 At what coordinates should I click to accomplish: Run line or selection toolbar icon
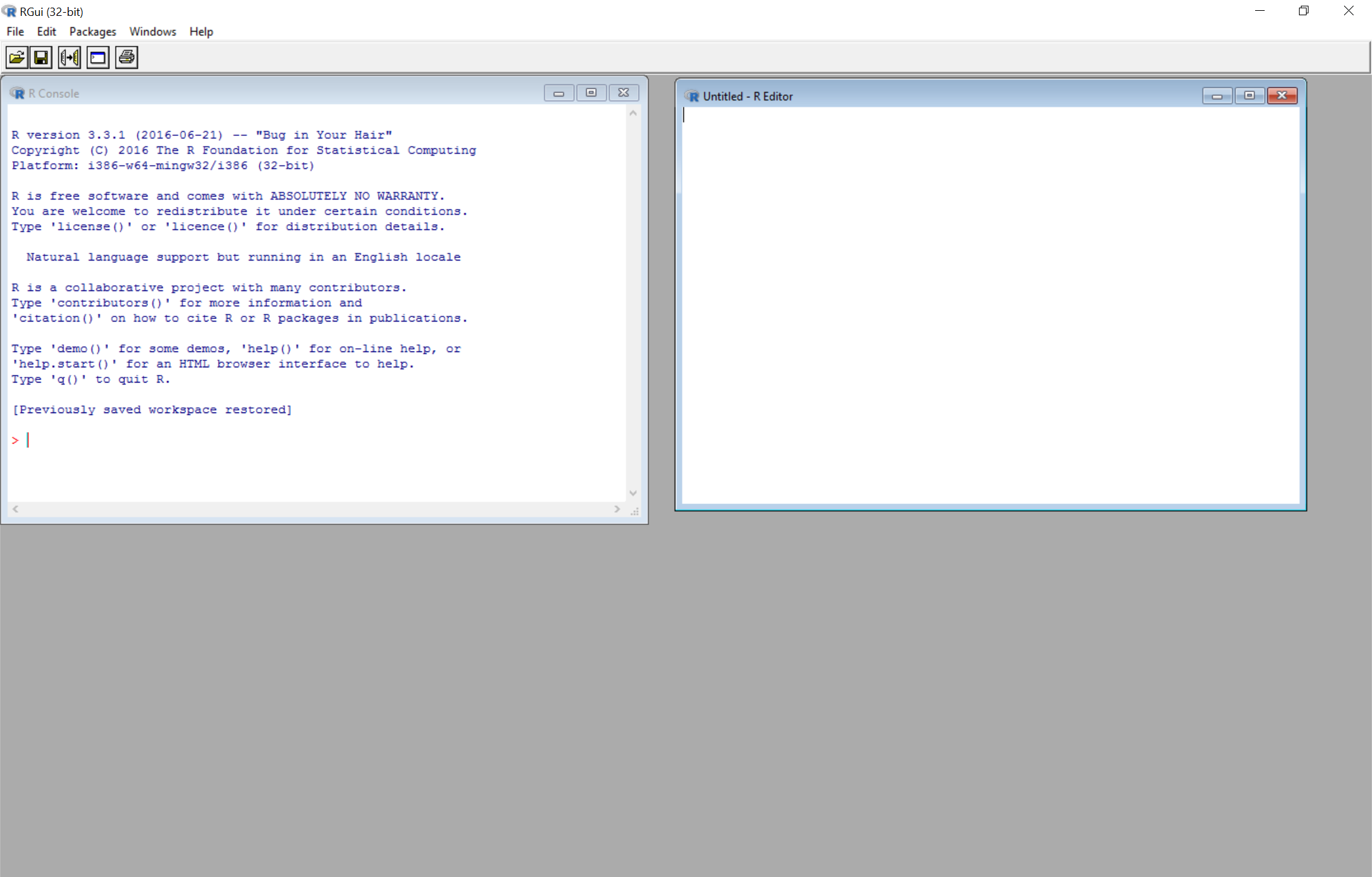pyautogui.click(x=69, y=58)
